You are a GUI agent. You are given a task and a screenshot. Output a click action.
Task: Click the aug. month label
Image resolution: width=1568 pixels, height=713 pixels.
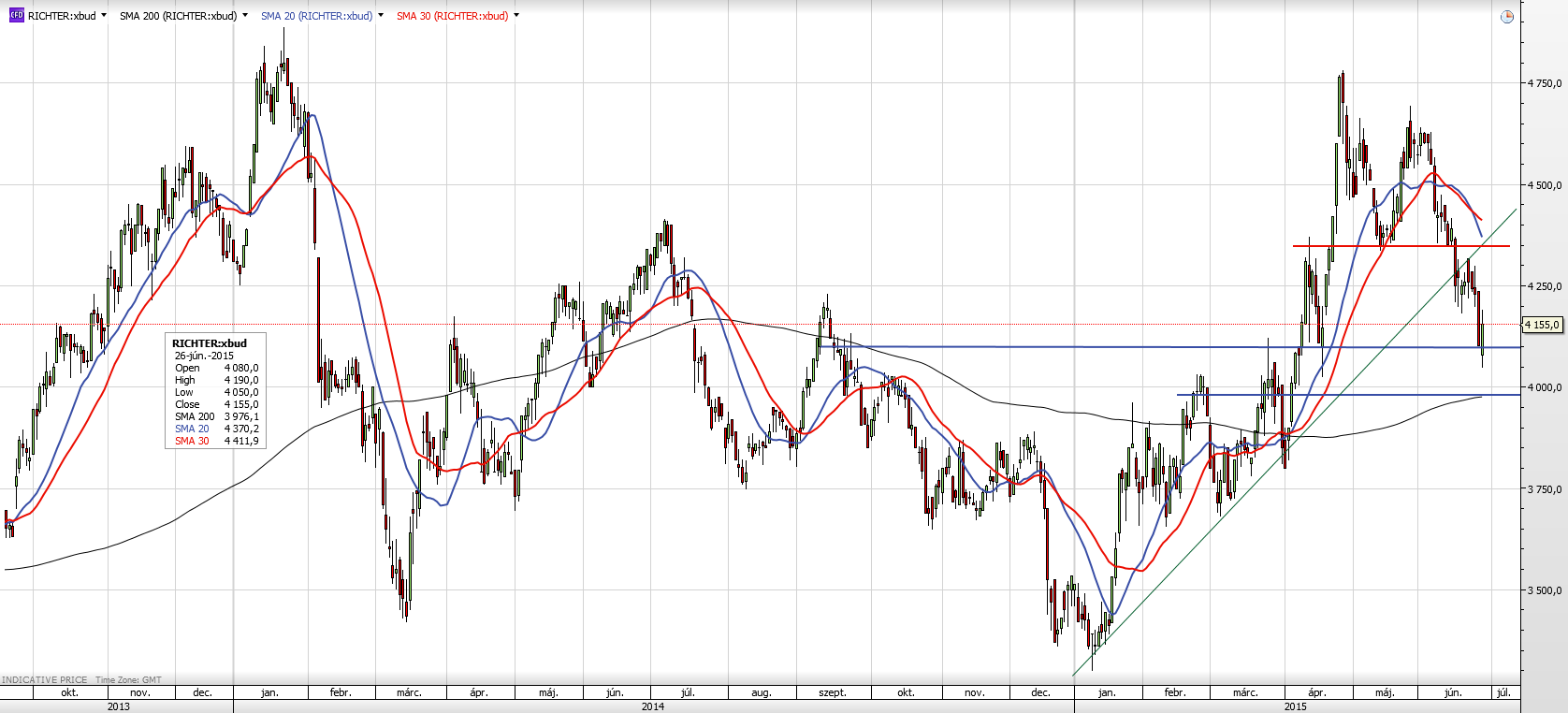762,693
